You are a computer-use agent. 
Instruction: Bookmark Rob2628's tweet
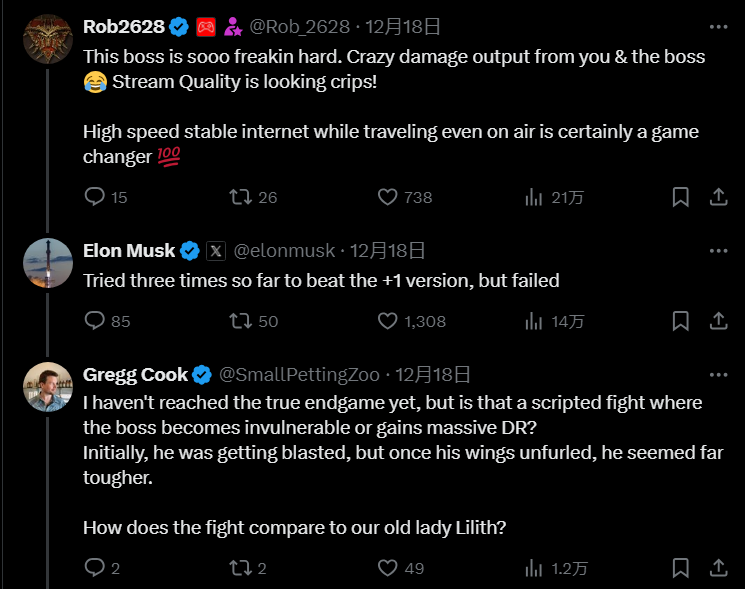coord(680,197)
